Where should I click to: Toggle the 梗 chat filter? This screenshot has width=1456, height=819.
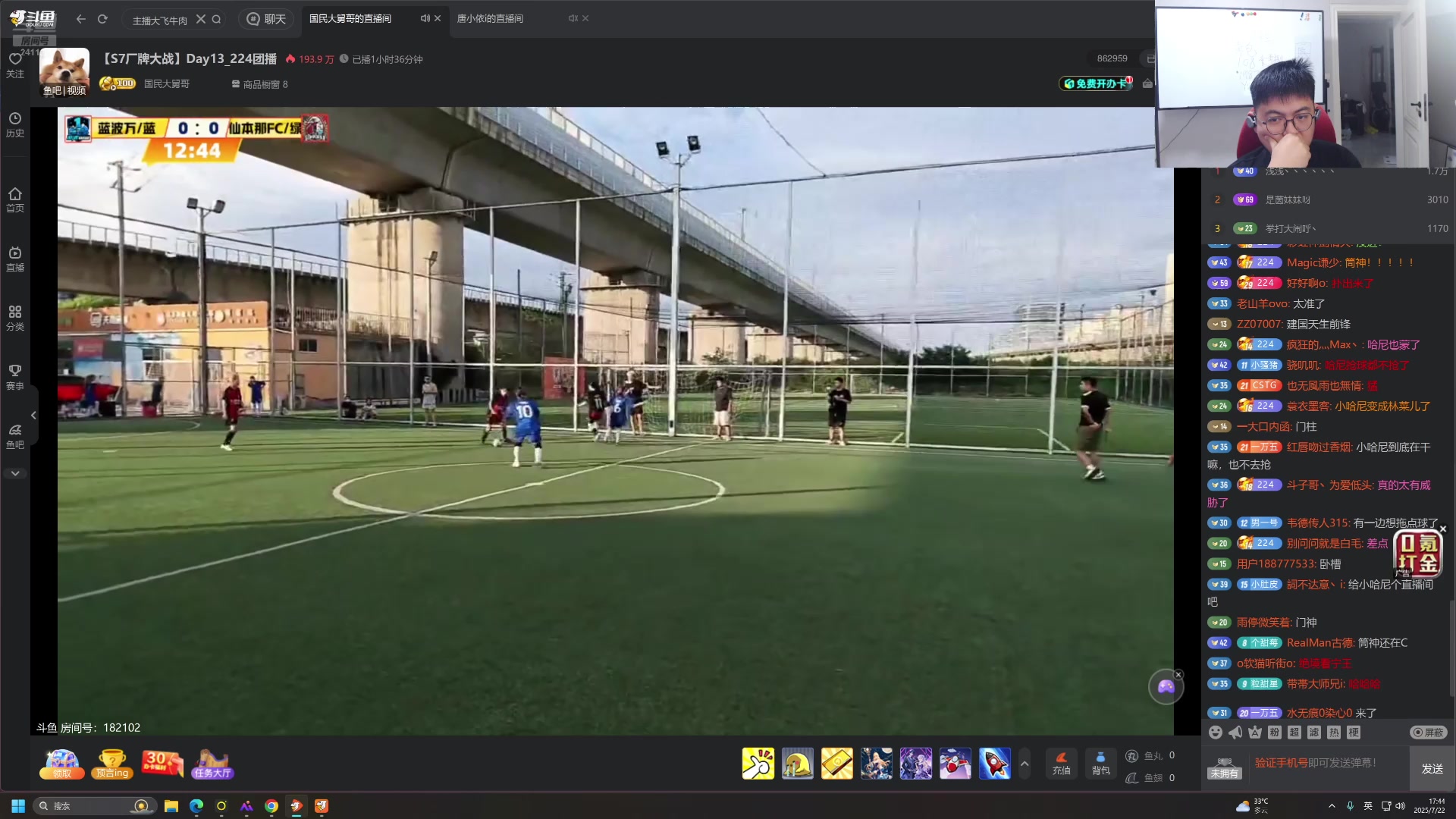[1354, 733]
